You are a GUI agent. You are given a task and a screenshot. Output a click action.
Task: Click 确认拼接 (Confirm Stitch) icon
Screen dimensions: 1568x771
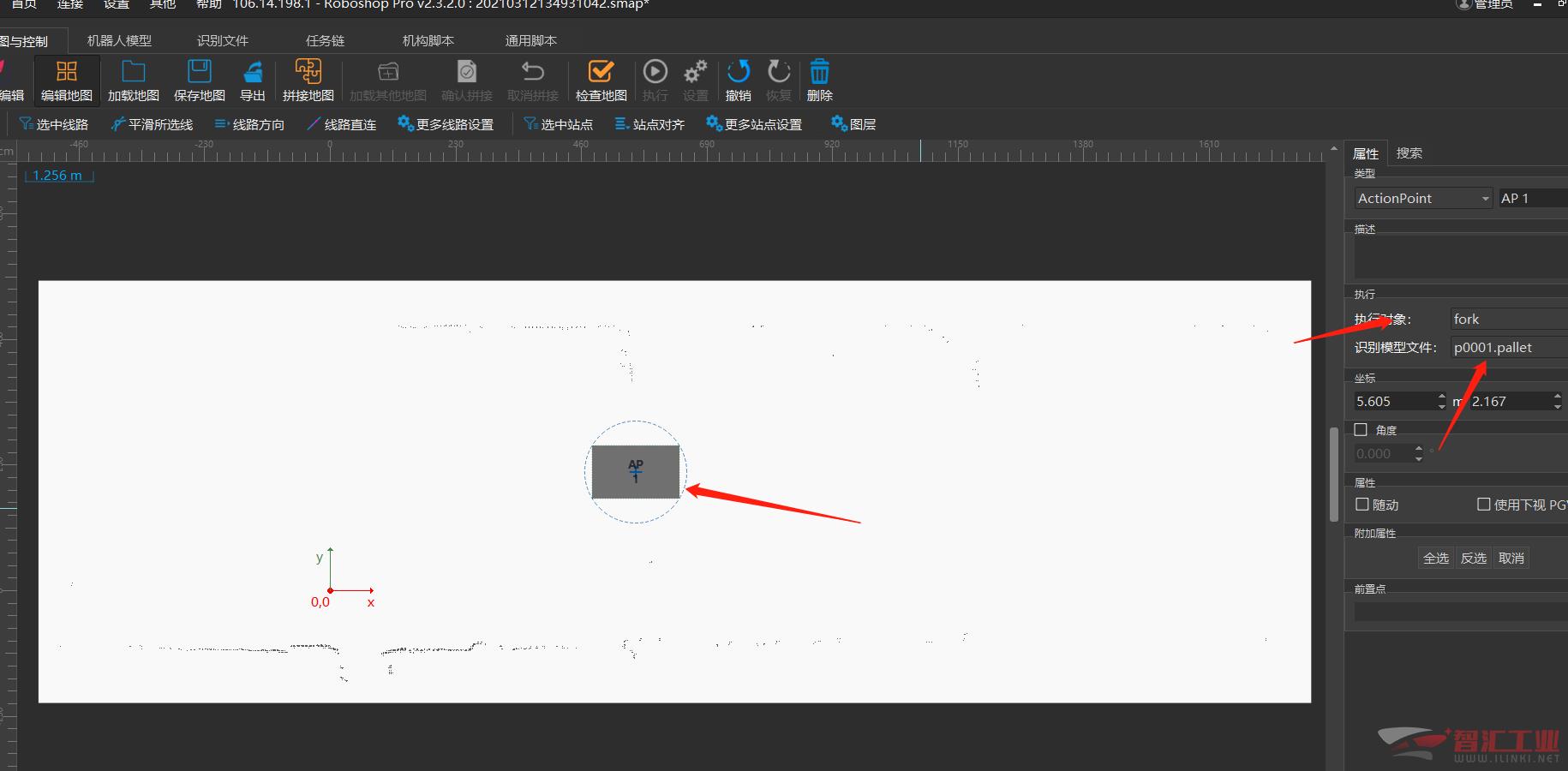[x=467, y=71]
